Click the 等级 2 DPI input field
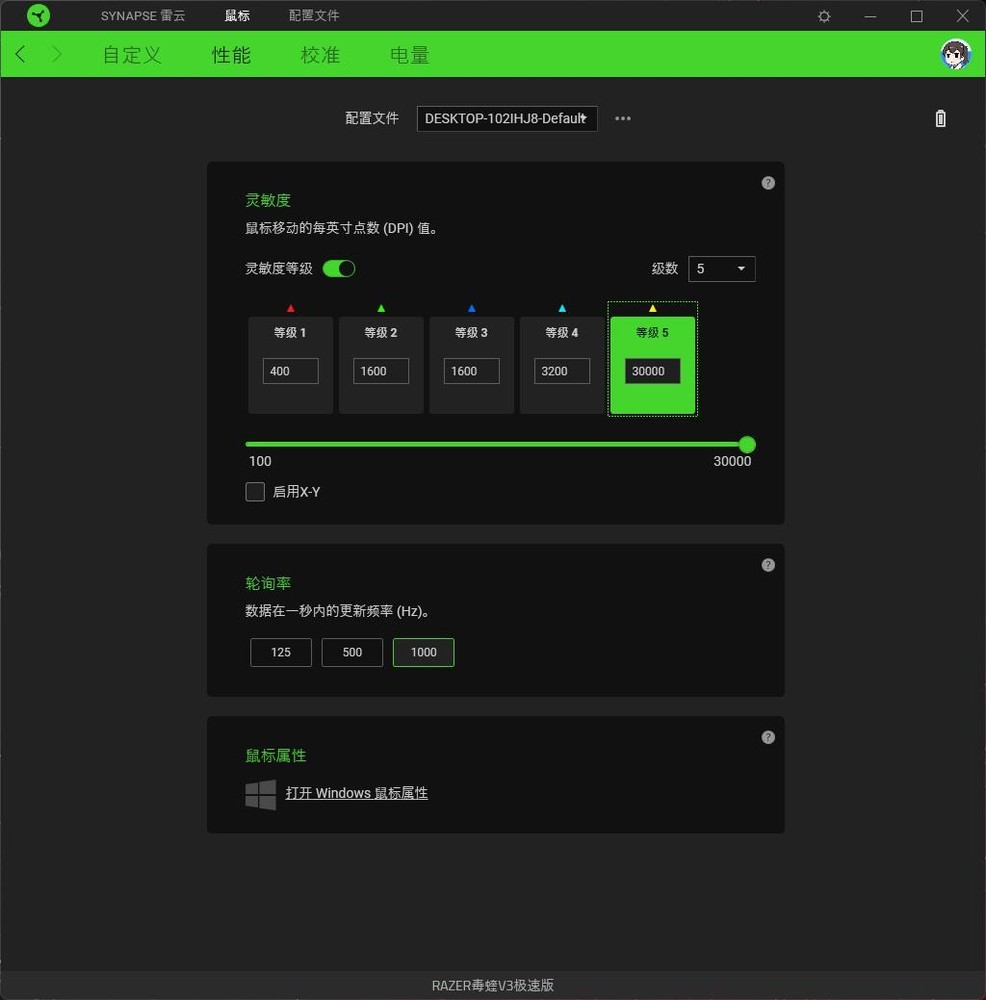This screenshot has height=1000, width=986. pyautogui.click(x=381, y=371)
